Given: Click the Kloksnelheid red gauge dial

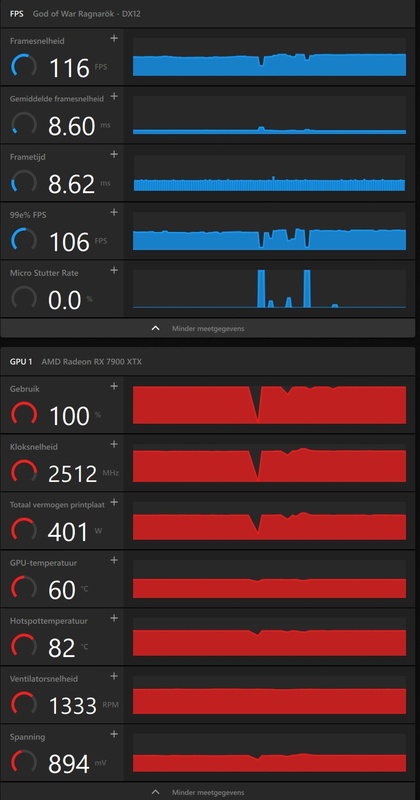Looking at the screenshot, I should (x=23, y=473).
